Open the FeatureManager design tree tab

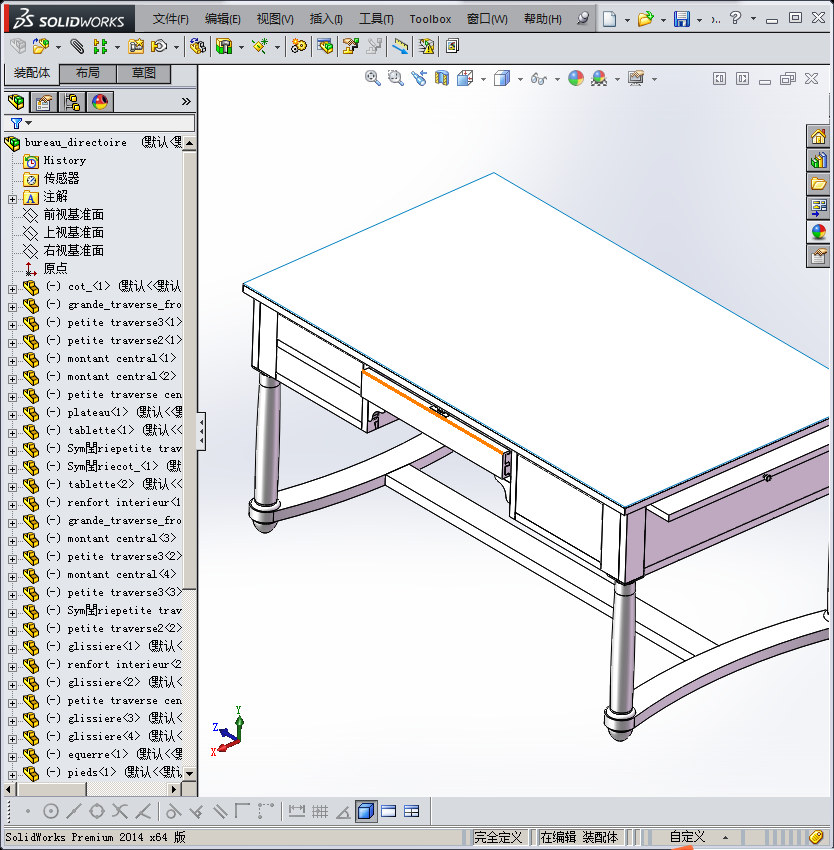[16, 101]
